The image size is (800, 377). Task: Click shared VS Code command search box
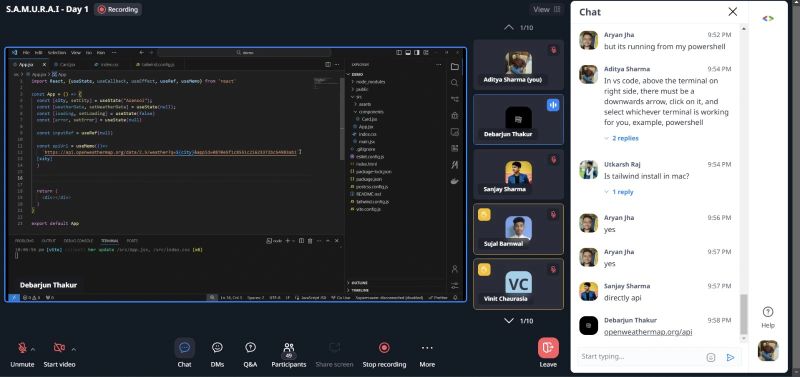244,53
